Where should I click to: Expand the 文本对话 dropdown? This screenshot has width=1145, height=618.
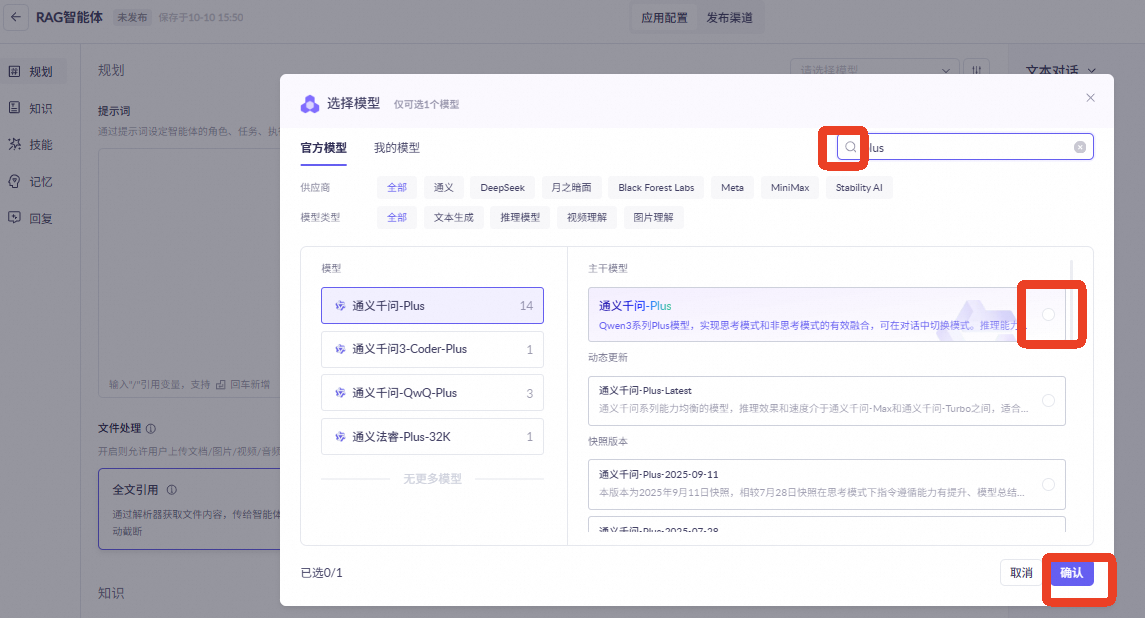point(1062,71)
